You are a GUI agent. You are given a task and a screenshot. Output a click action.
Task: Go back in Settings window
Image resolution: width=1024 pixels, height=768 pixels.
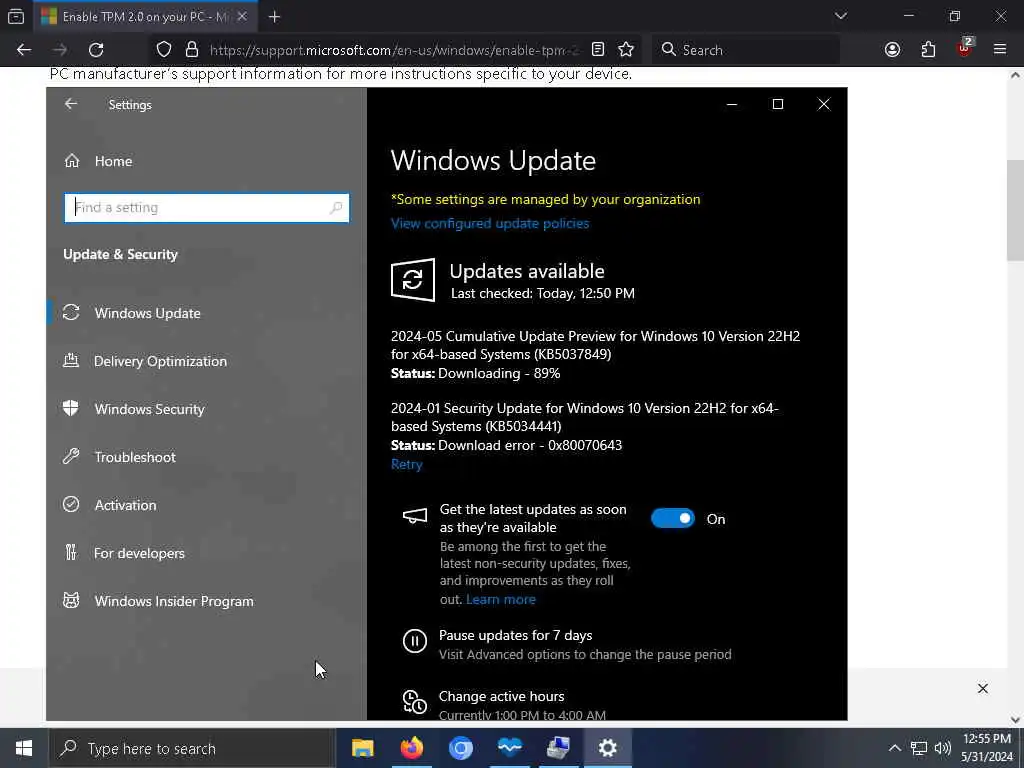click(71, 104)
